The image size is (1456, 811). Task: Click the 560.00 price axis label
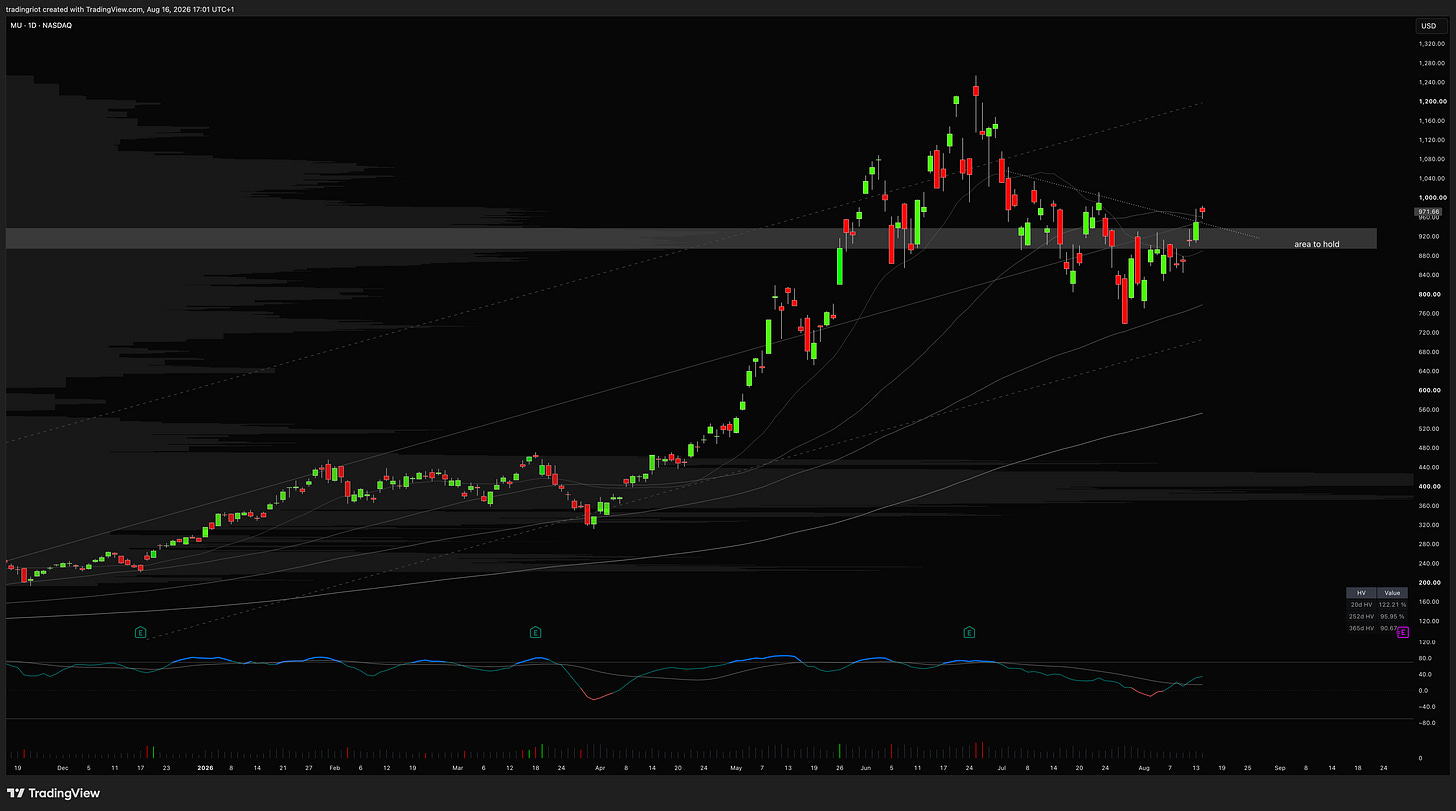[1427, 409]
